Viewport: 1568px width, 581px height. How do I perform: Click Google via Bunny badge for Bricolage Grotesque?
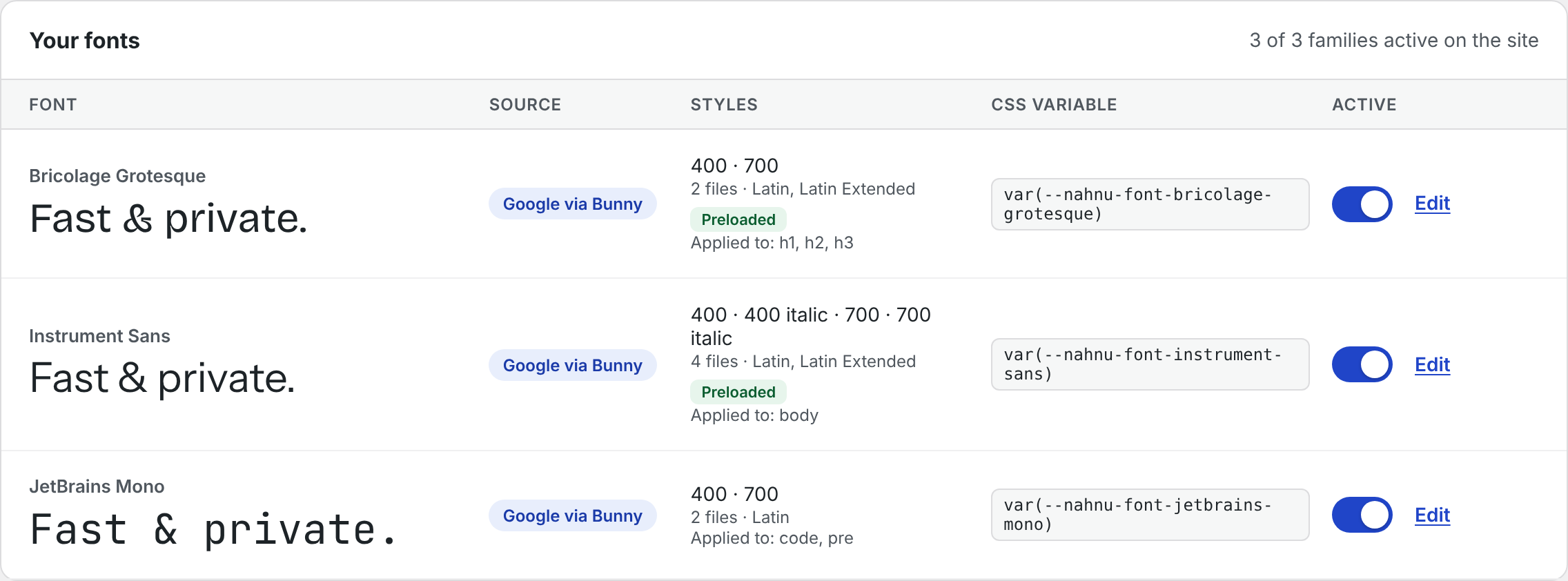coord(573,204)
